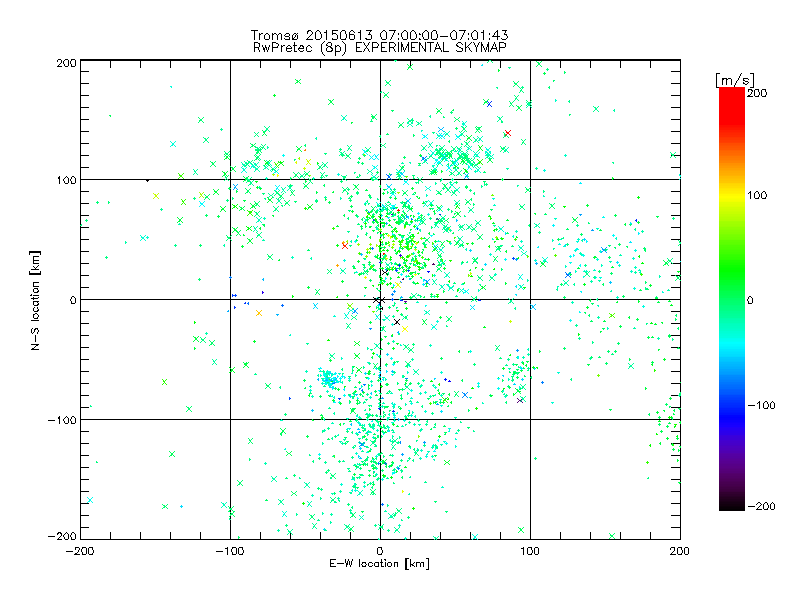Click the N-S axis 200 tick label

coord(66,63)
